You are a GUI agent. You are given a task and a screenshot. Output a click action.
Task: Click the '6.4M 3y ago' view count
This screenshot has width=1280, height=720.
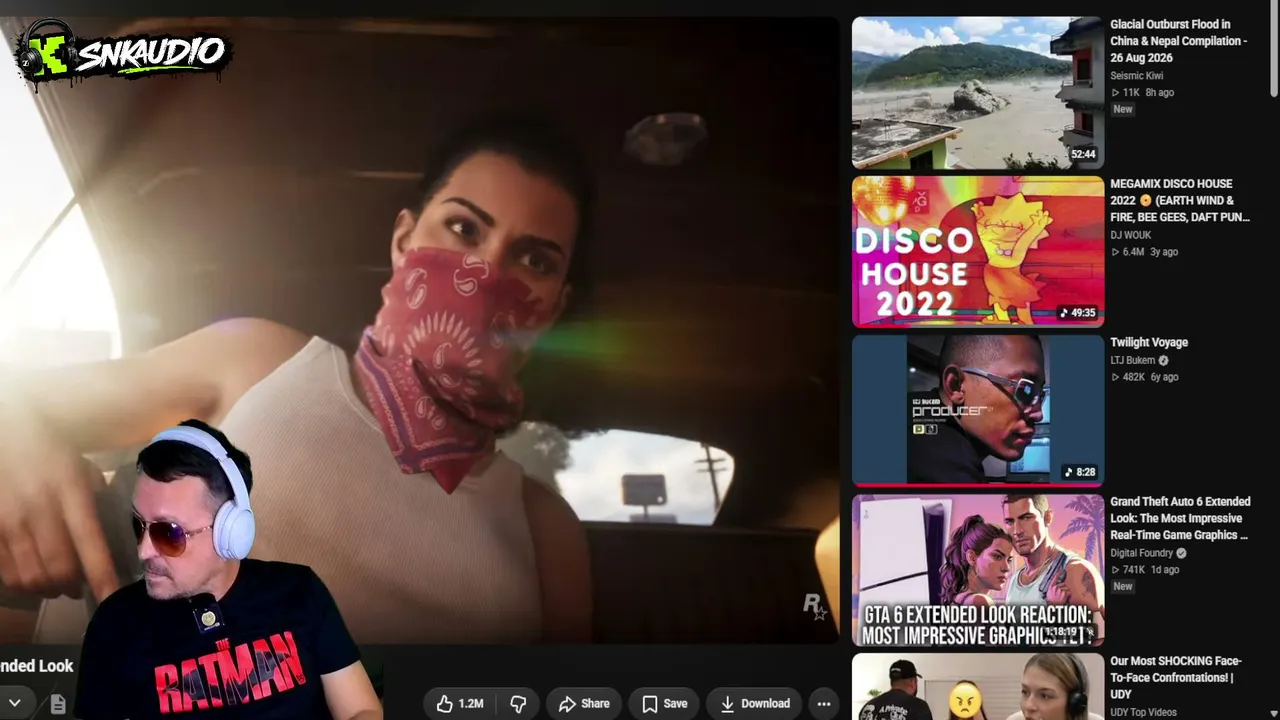point(1144,252)
